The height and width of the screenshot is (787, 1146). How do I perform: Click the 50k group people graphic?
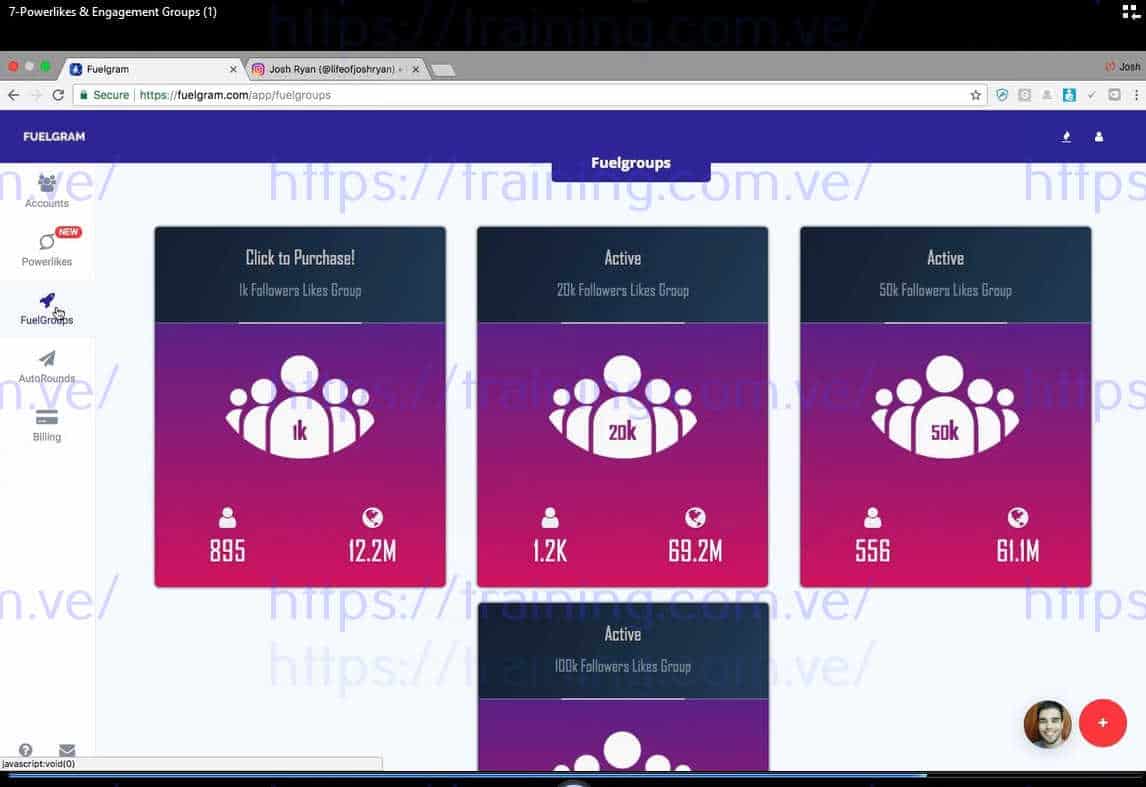945,407
